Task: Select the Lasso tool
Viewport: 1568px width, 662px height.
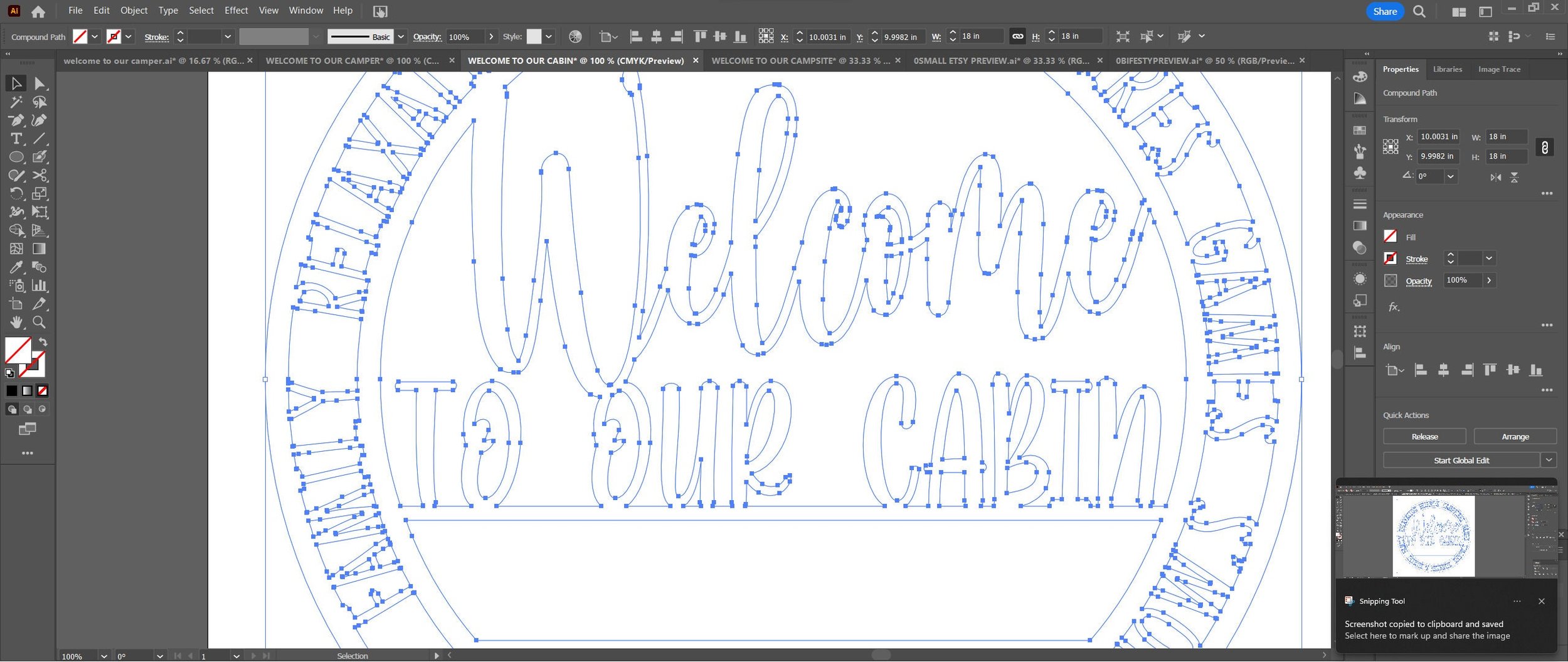Action: 40,102
